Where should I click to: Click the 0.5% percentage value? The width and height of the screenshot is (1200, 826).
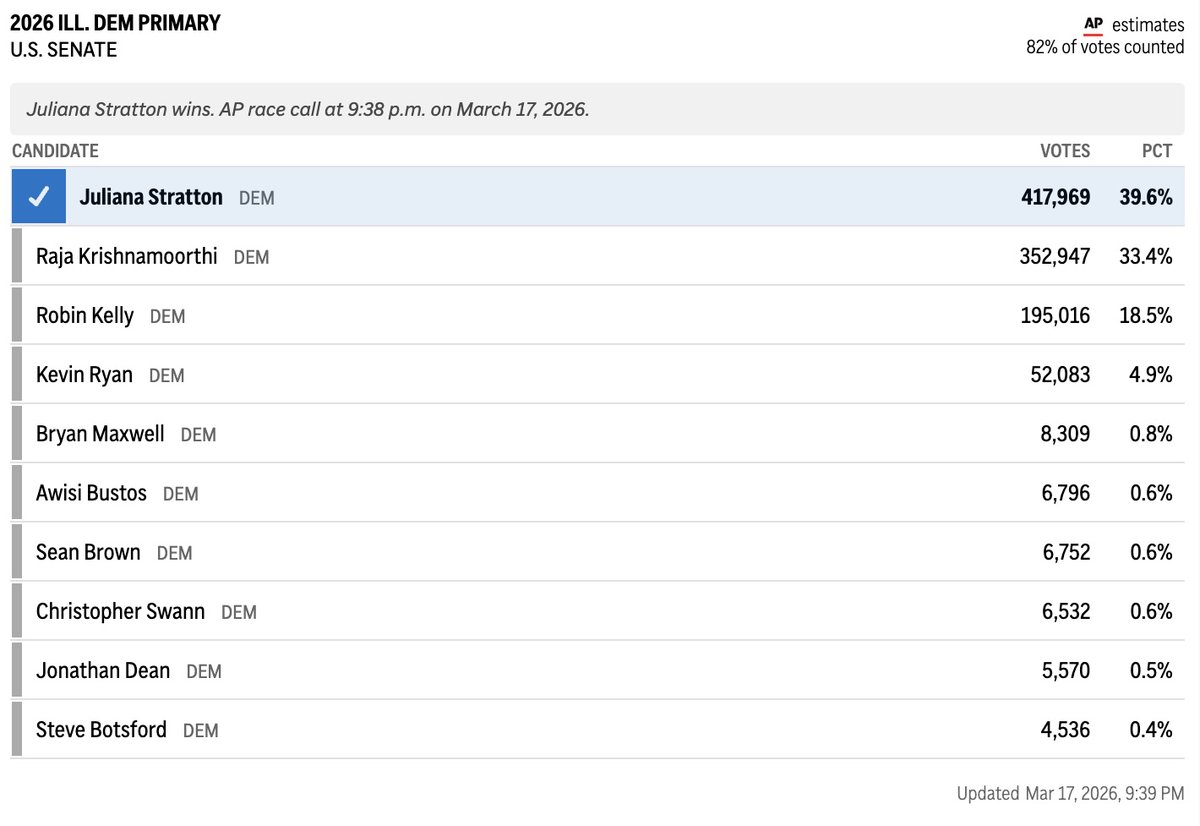1151,670
